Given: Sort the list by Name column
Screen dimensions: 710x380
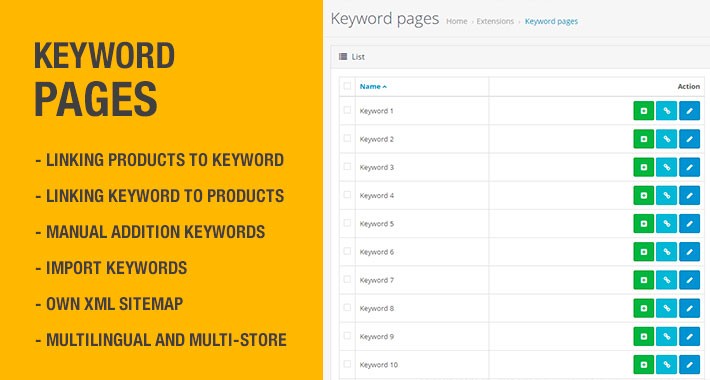Looking at the screenshot, I should [373, 86].
